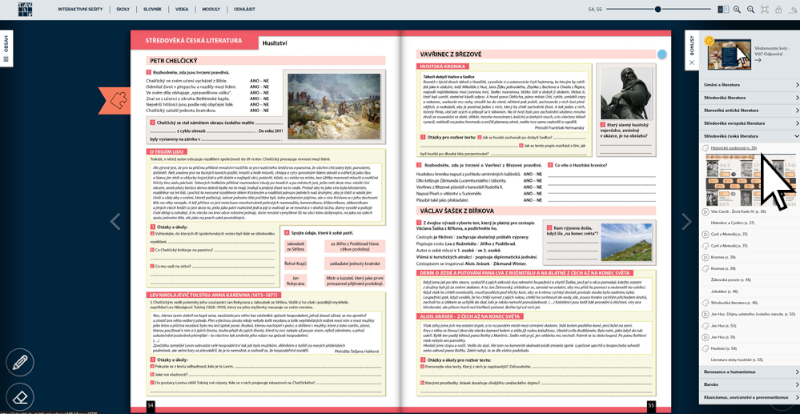Click the page navigation slider handle
This screenshot has width=800, height=414.
tap(658, 9)
